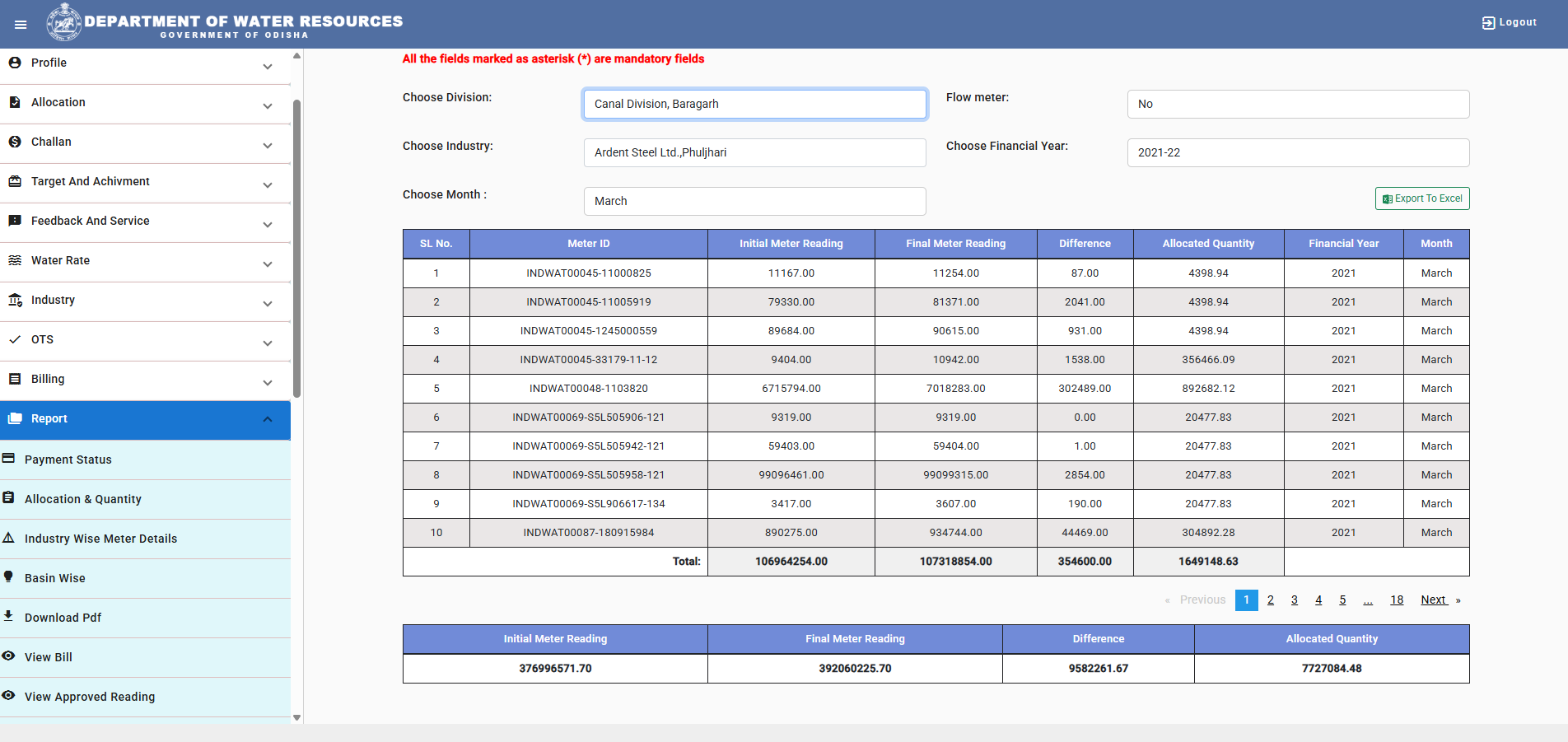Open Download Pdf menu item
Viewport: 1568px width, 742px height.
(145, 618)
